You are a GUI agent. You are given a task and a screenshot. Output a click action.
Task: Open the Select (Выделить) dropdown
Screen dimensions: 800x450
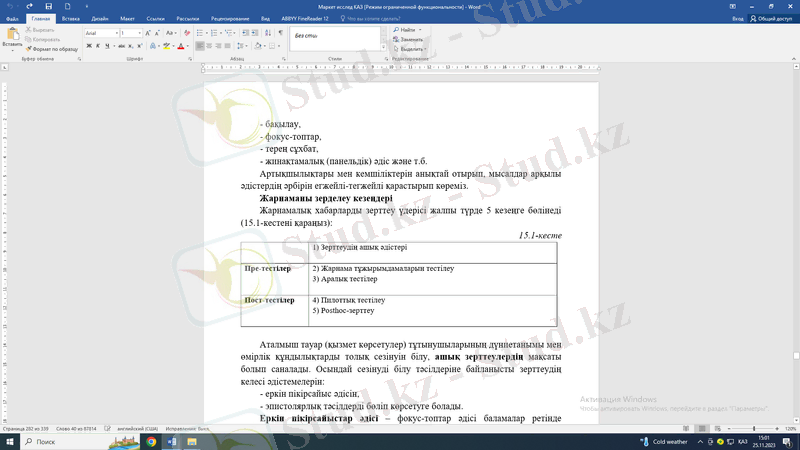[x=410, y=49]
